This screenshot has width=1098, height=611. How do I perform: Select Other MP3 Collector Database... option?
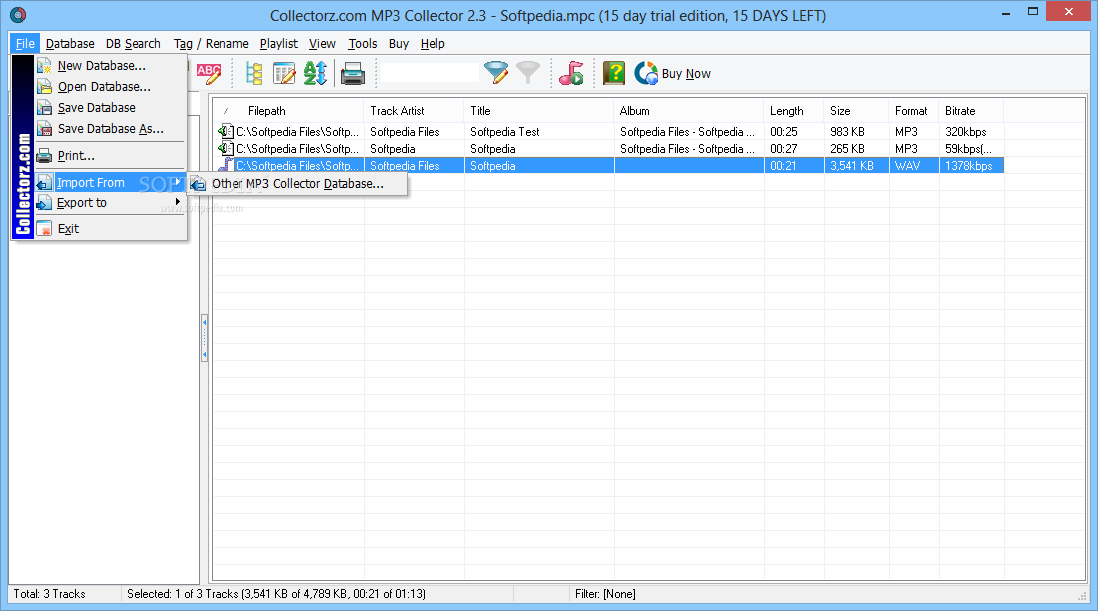(298, 183)
